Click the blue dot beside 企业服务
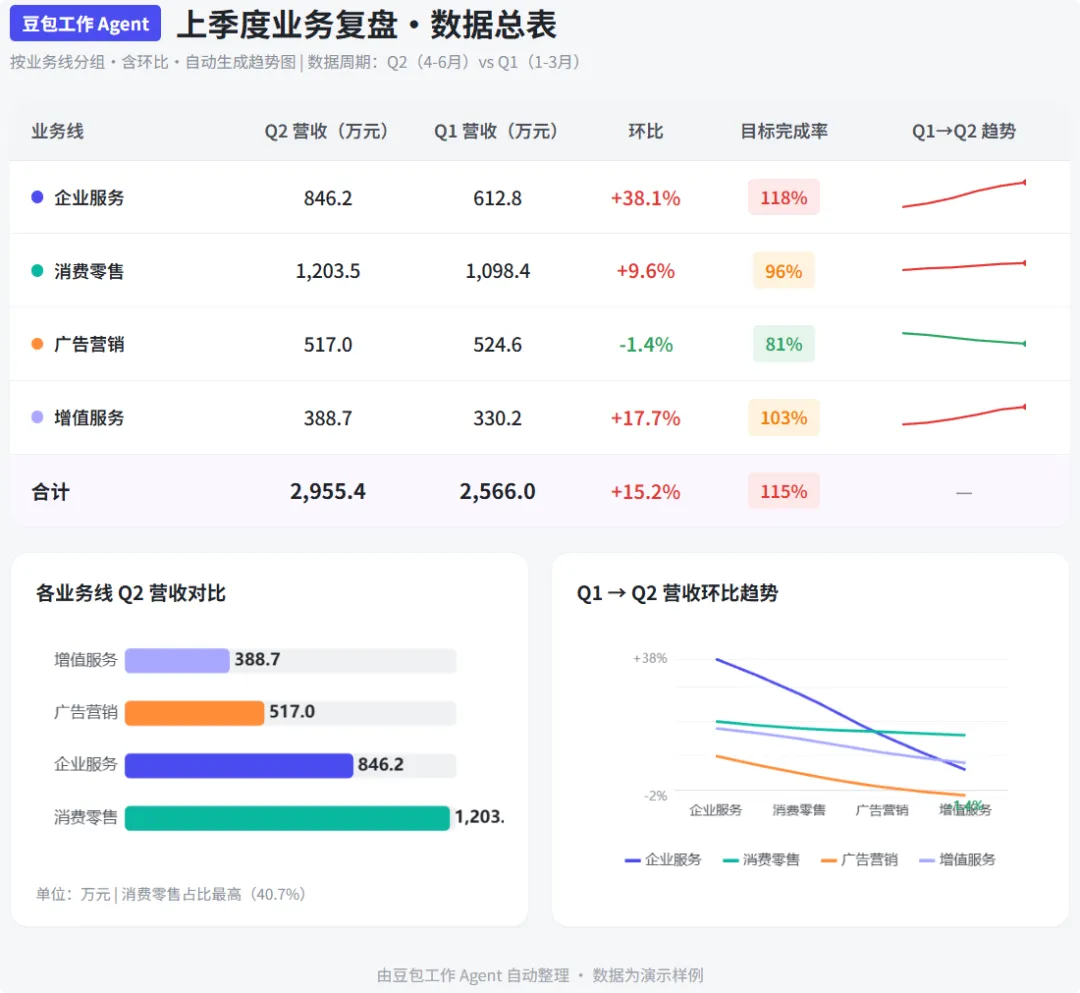This screenshot has height=993, width=1080. click(38, 198)
